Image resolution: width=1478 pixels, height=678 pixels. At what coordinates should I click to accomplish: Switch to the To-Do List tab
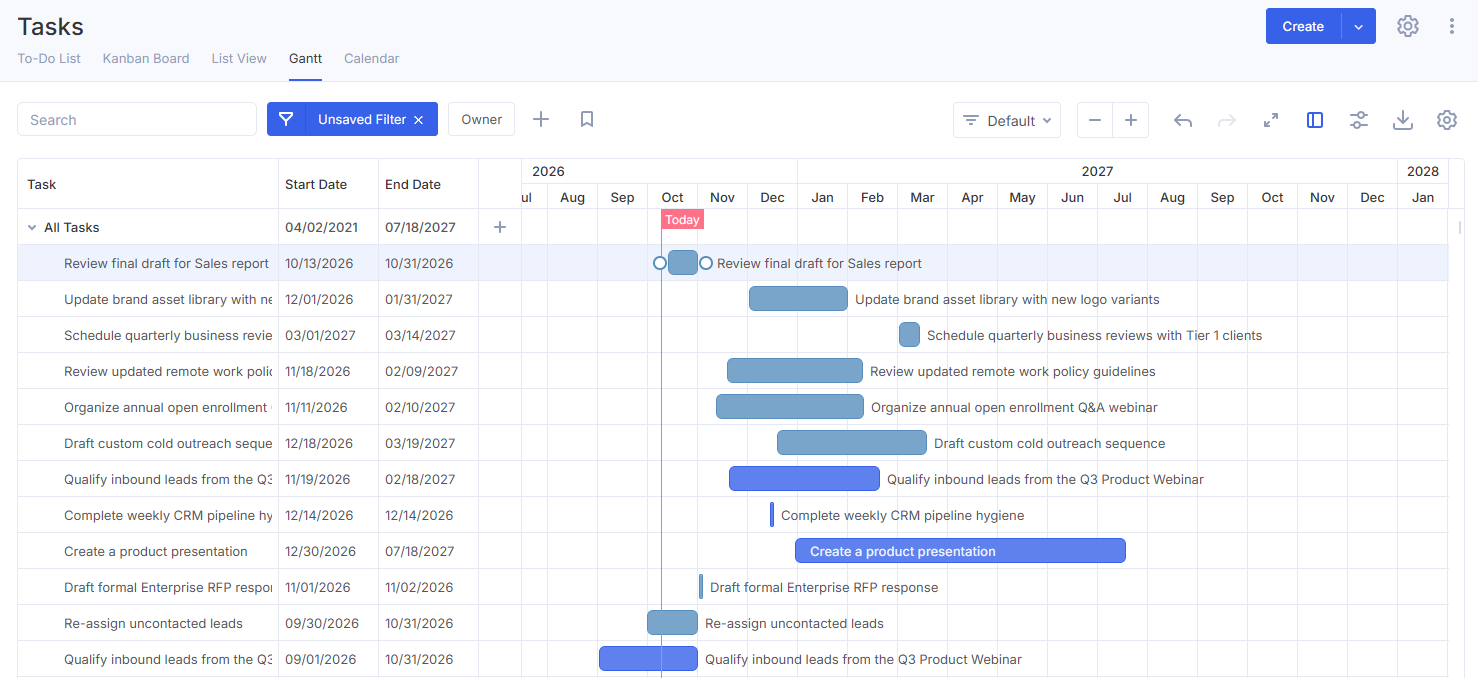pos(49,58)
